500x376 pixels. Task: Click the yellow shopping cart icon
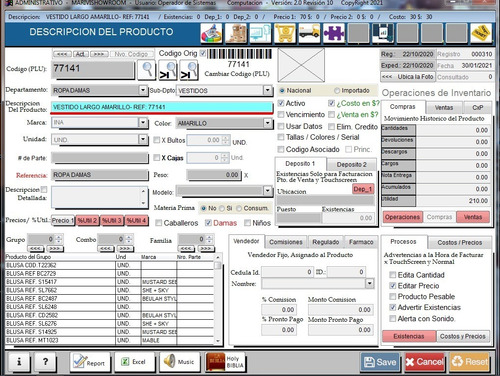click(x=285, y=33)
